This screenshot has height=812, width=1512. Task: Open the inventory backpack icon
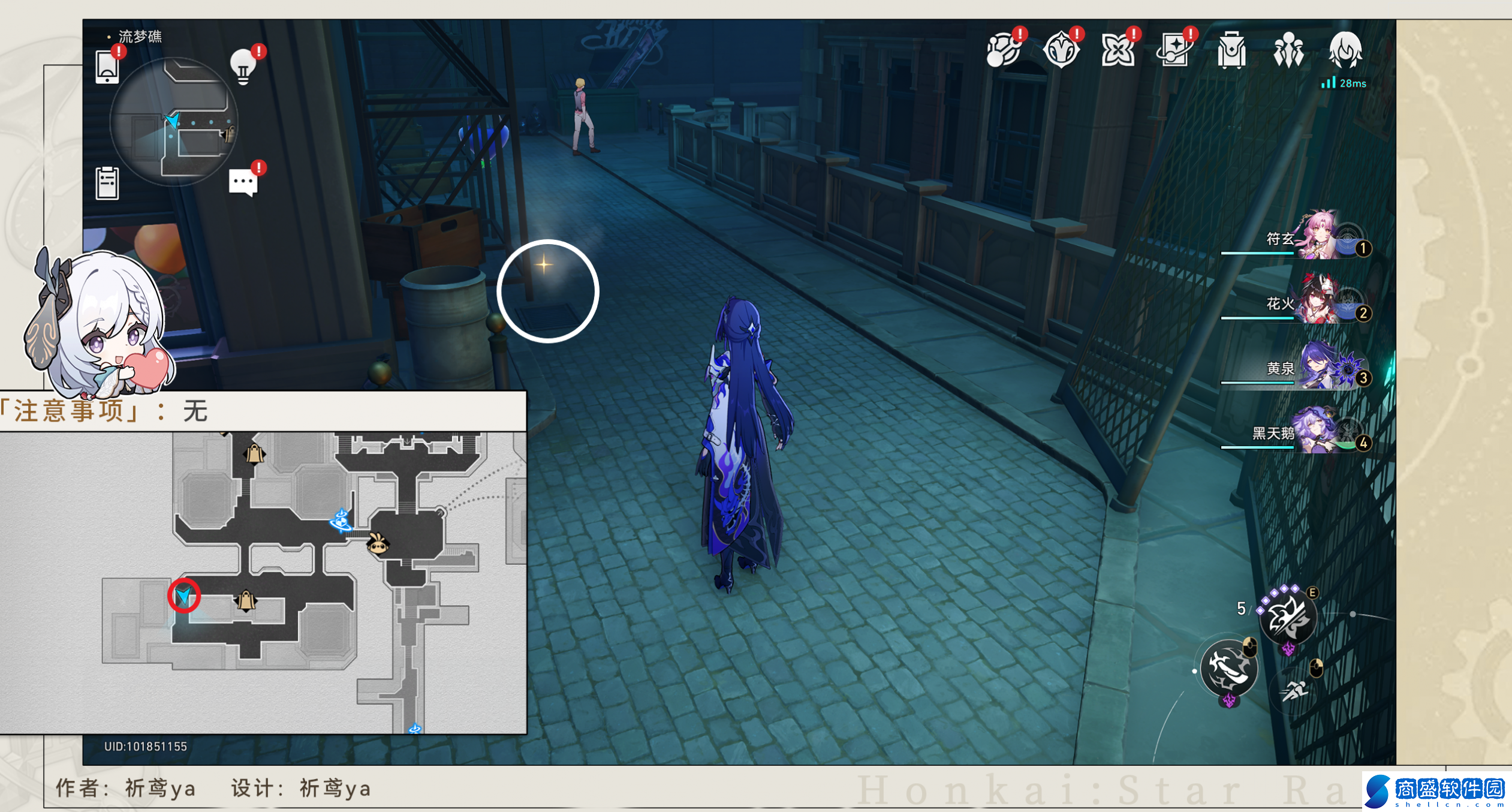click(1231, 50)
